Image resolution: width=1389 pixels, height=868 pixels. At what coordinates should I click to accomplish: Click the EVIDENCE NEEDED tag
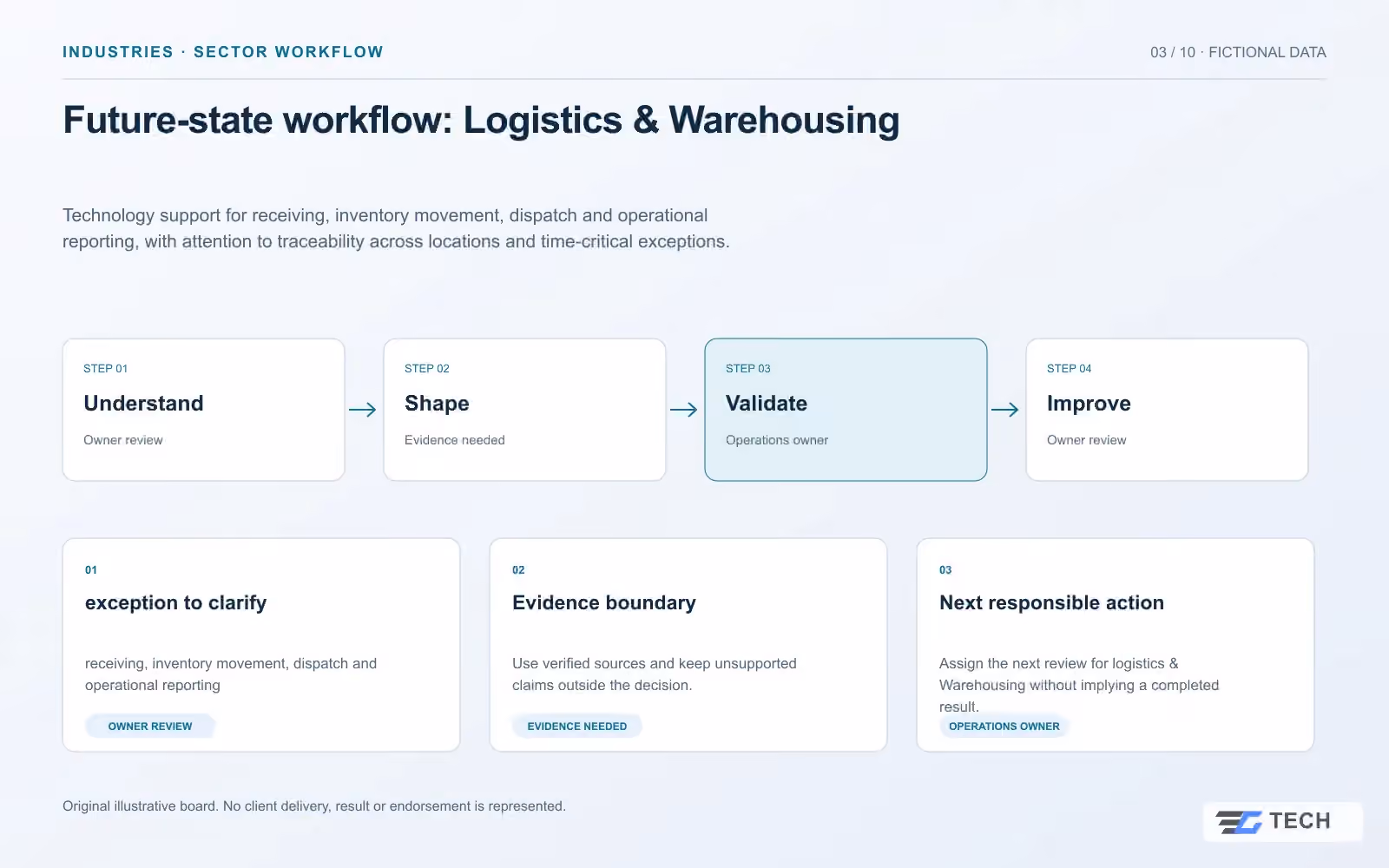pyautogui.click(x=577, y=727)
